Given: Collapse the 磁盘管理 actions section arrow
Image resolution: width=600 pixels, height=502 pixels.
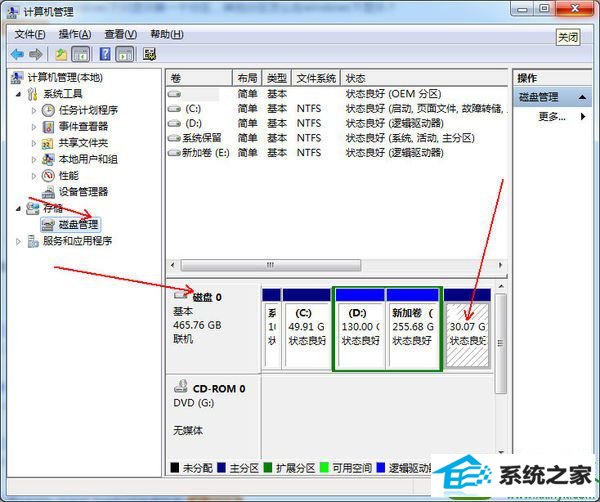Looking at the screenshot, I should [582, 97].
